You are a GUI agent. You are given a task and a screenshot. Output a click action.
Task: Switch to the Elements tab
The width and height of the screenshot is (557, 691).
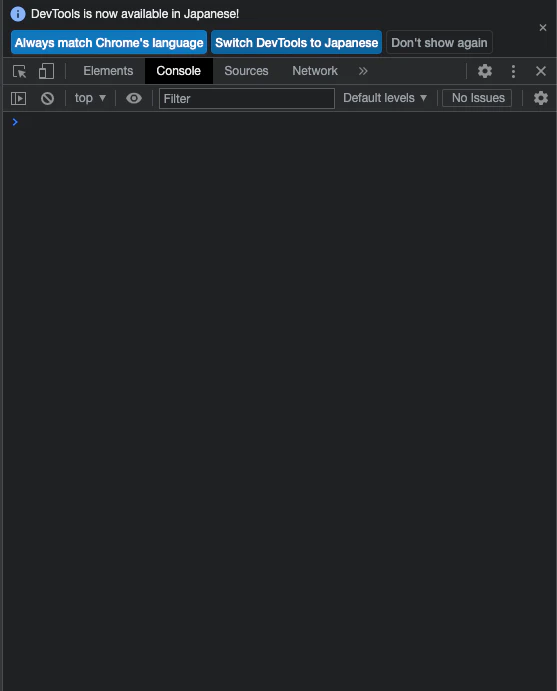pyautogui.click(x=108, y=71)
